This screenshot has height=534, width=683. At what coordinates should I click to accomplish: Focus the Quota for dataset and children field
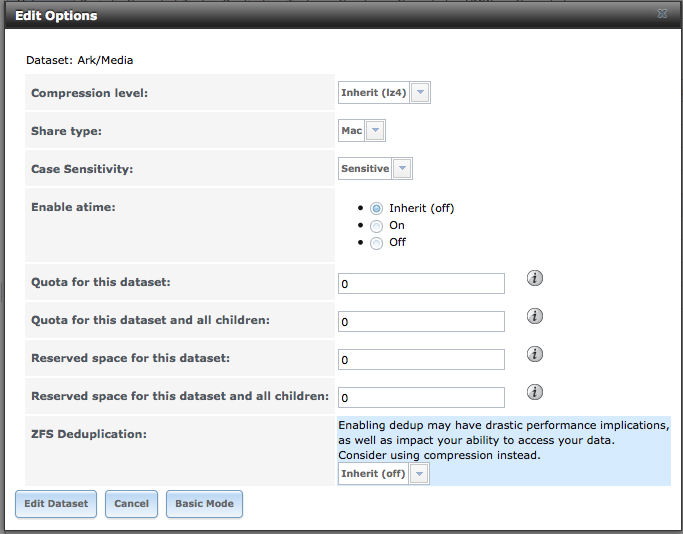[421, 322]
